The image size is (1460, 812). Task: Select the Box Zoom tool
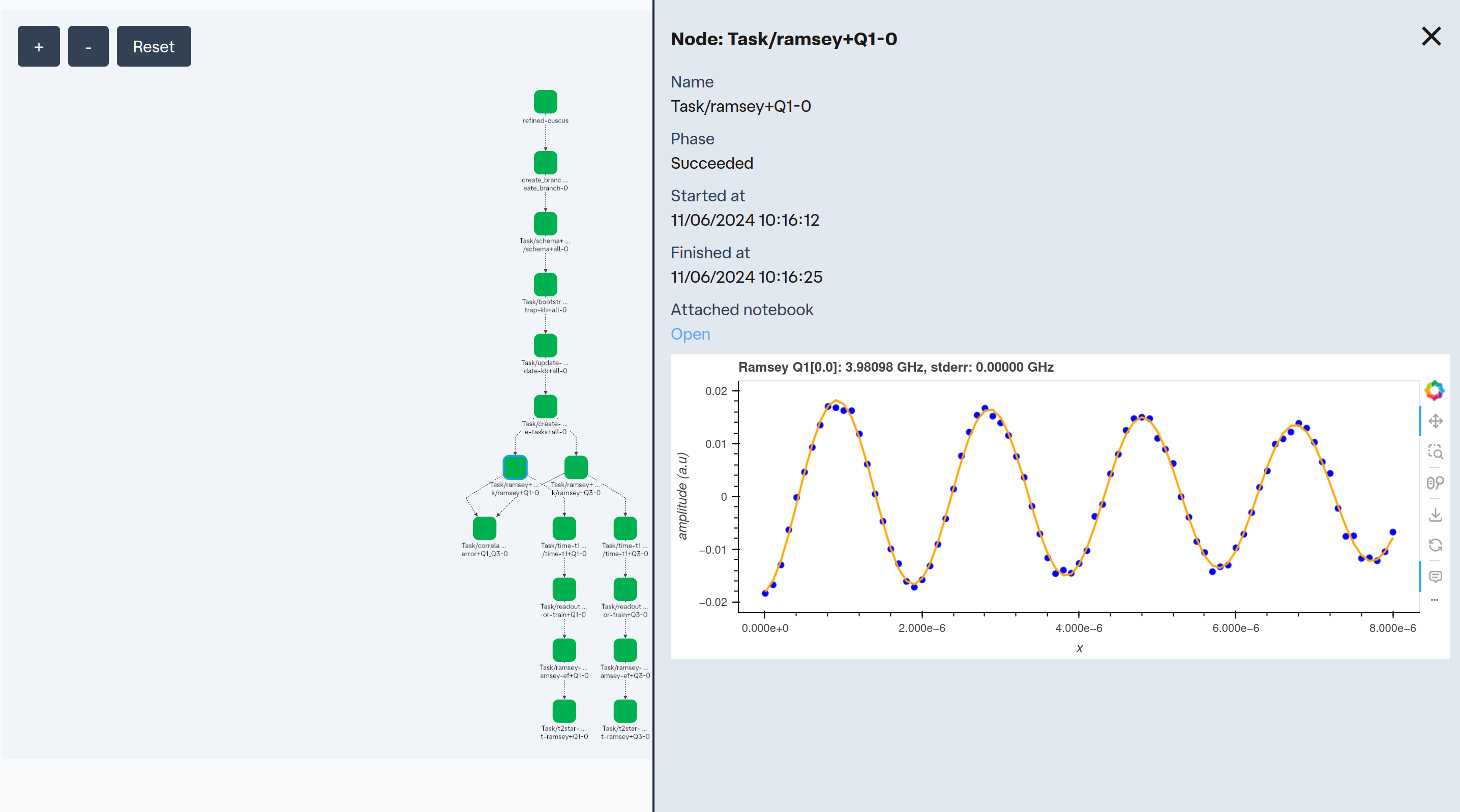click(1435, 452)
